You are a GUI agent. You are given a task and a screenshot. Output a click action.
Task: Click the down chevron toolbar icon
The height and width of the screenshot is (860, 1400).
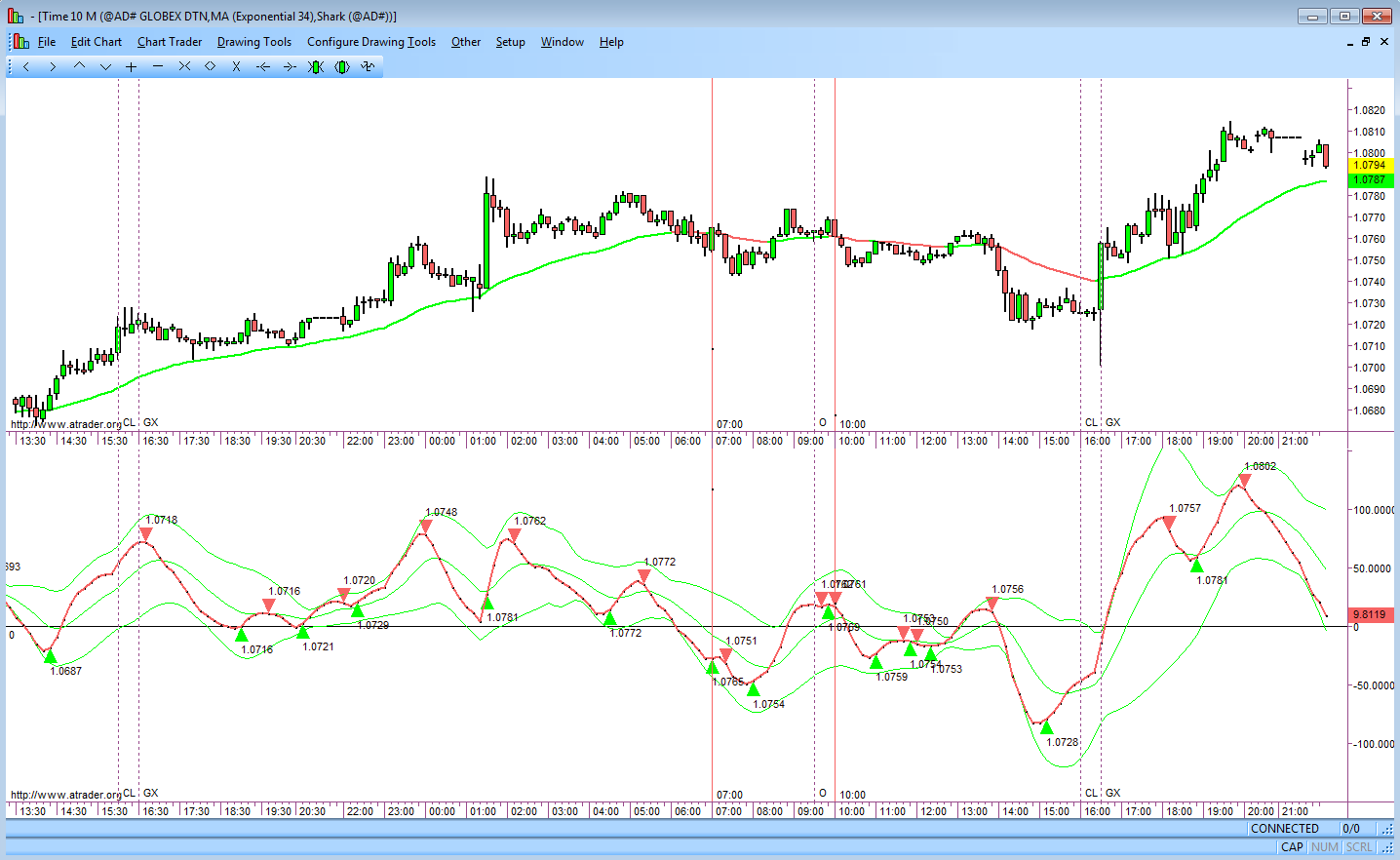coord(105,66)
